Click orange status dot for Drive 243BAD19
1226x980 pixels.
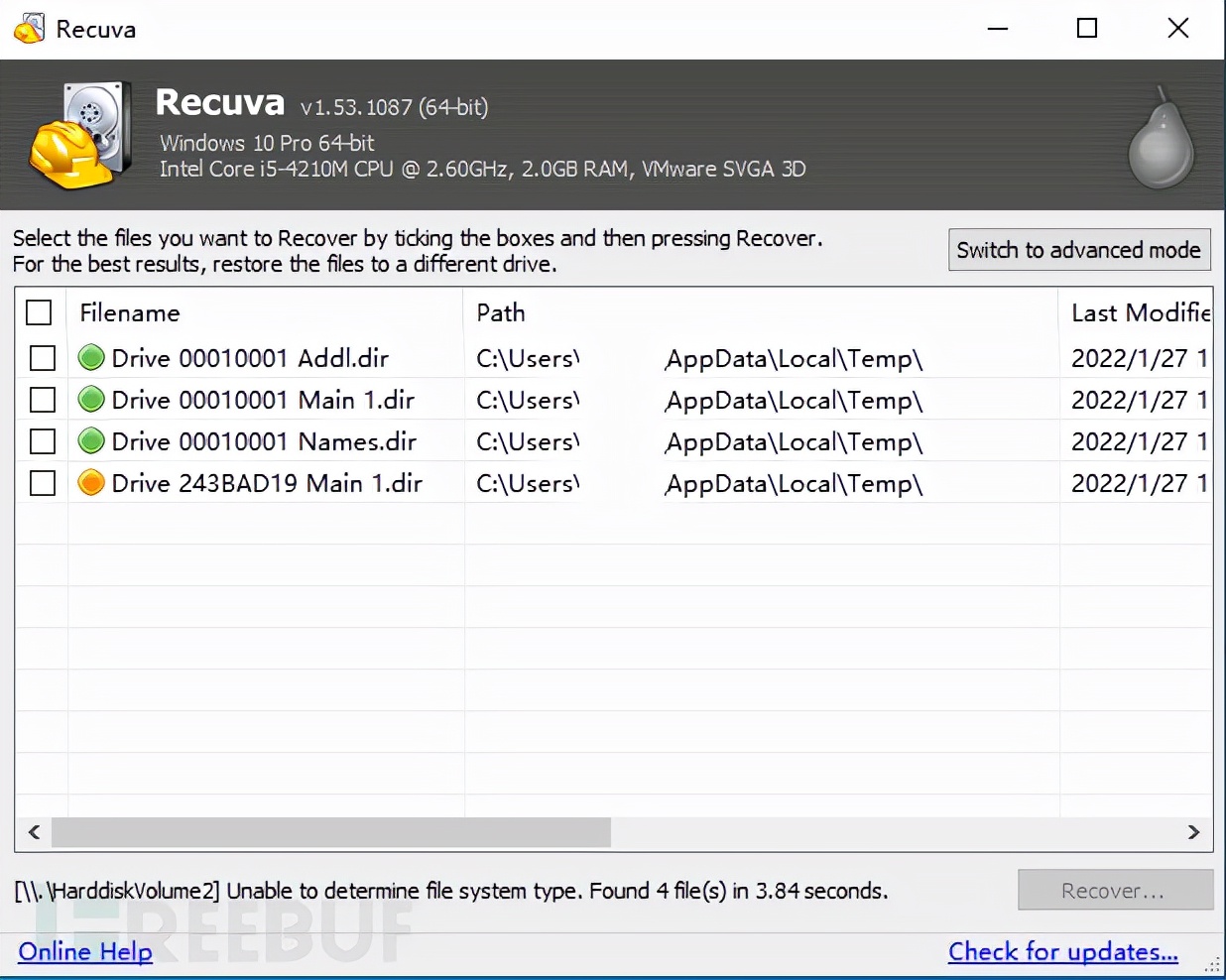[x=91, y=483]
